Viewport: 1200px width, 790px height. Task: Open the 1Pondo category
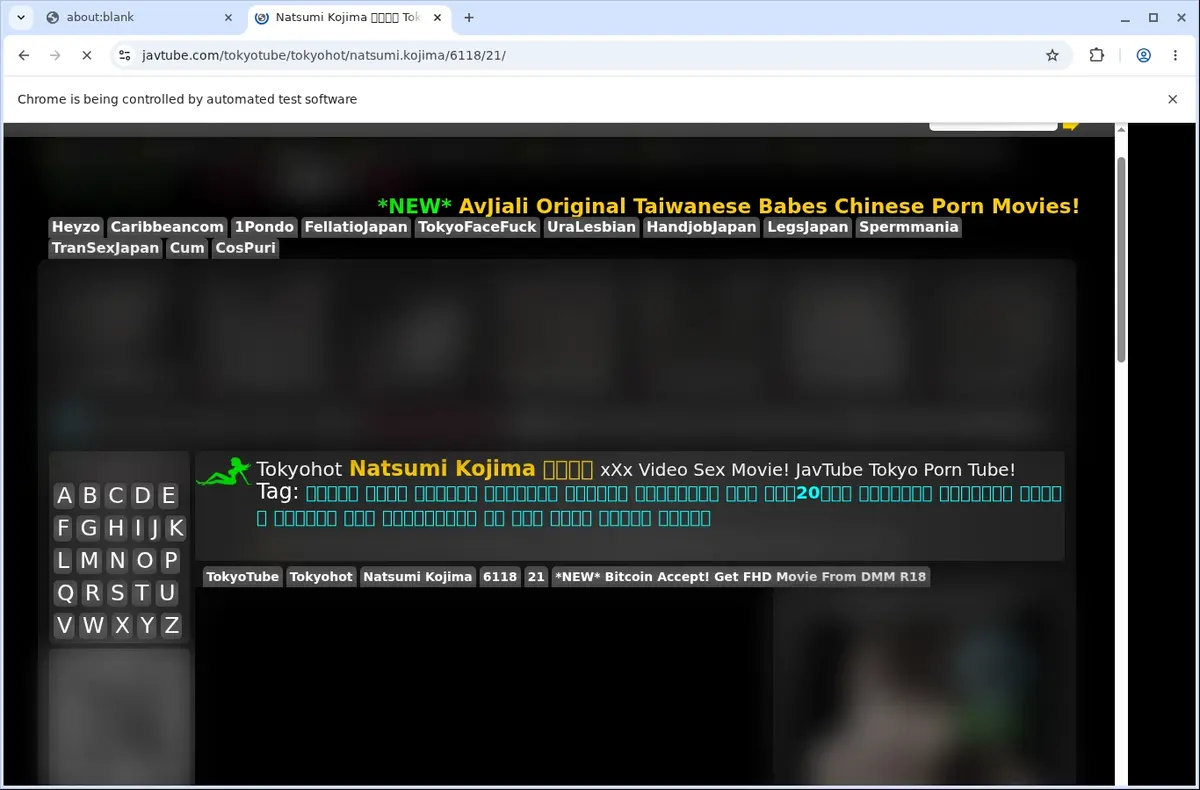tap(264, 227)
